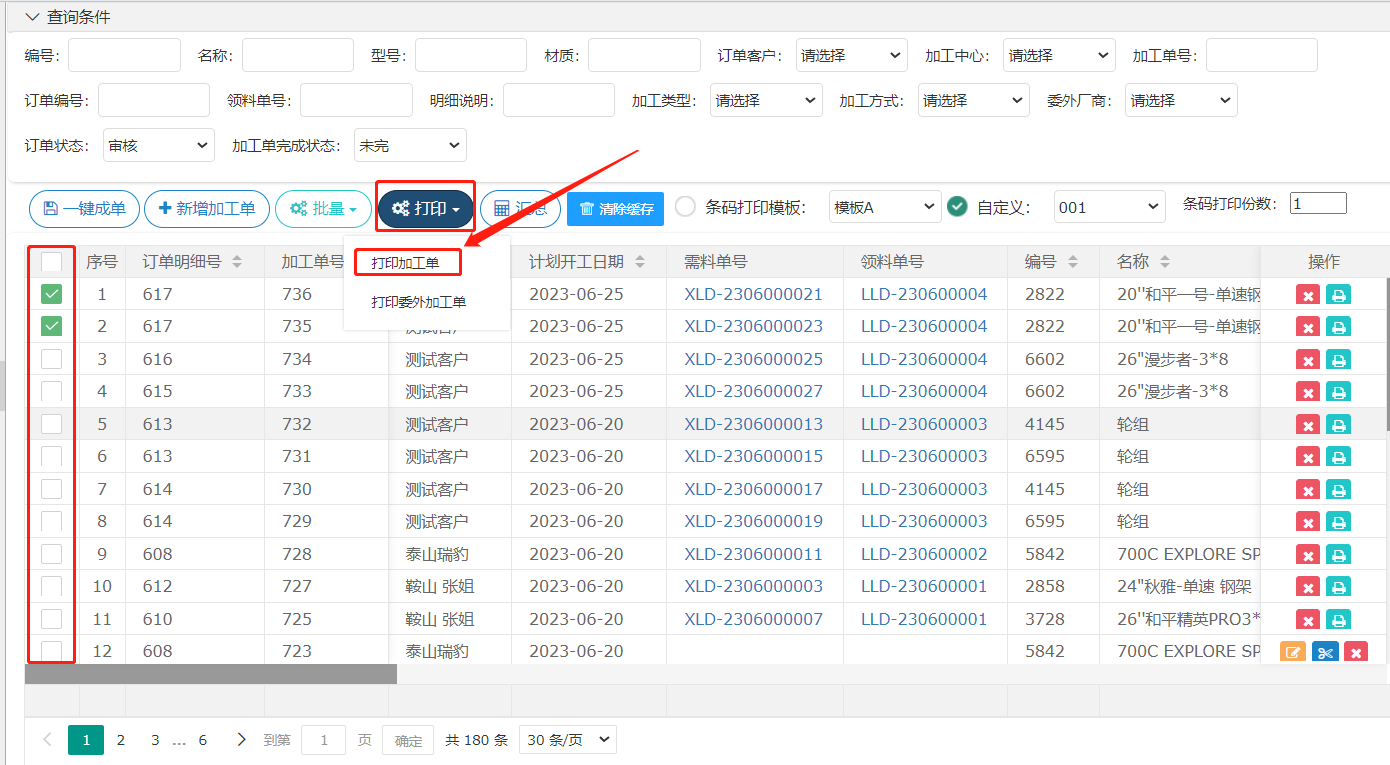Sort by 订单明细号 column sort arrows
Viewport: 1390px width, 765px height.
click(x=237, y=262)
